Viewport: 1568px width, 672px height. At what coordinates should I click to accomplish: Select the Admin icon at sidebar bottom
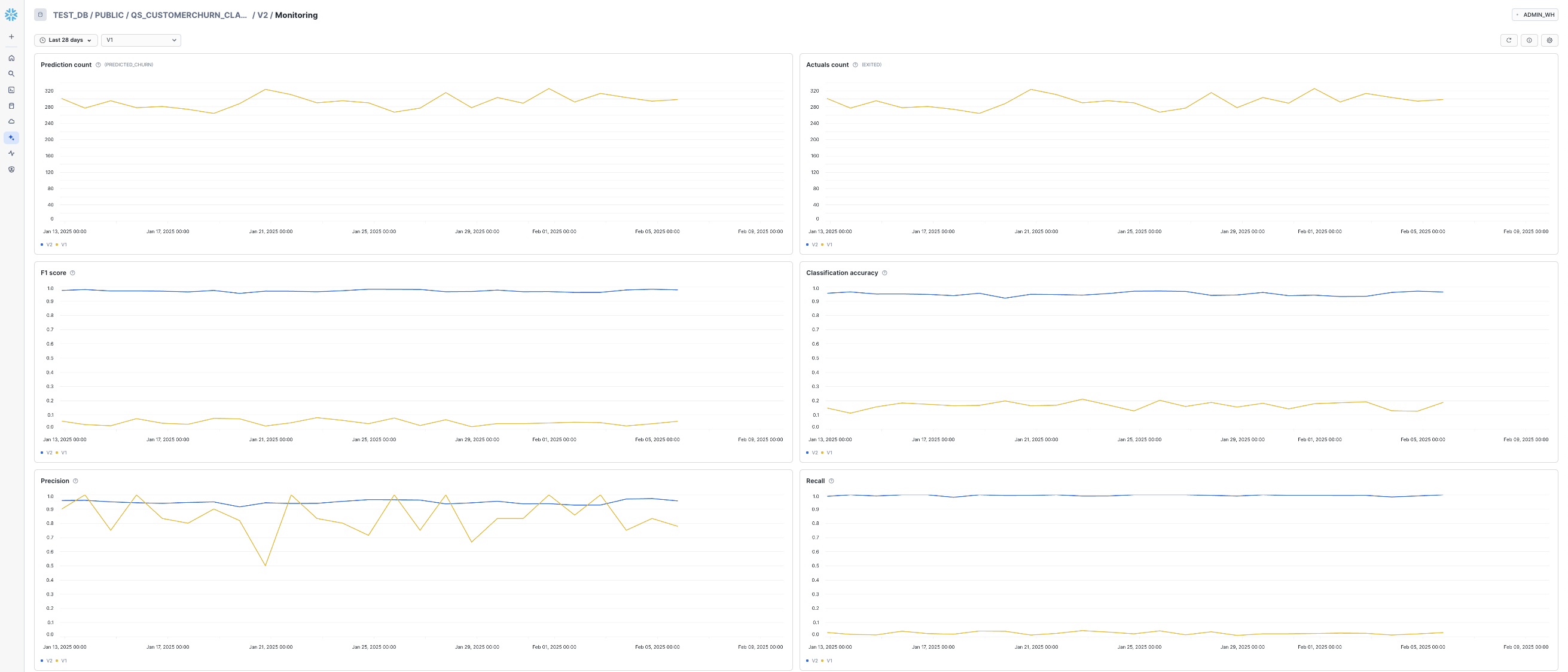[x=11, y=169]
